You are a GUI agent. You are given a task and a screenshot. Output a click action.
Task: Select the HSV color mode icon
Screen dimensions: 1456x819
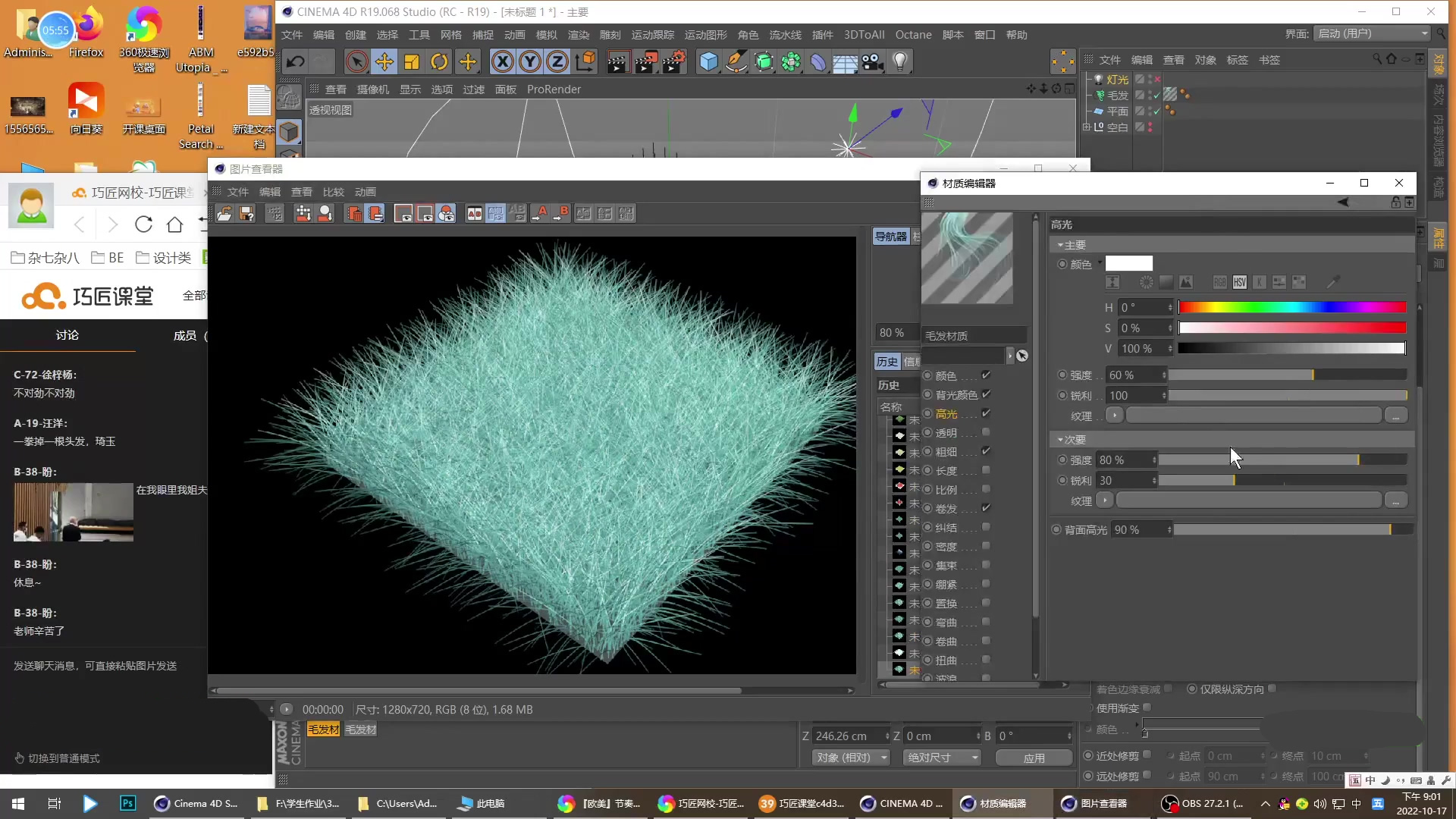pos(1240,282)
